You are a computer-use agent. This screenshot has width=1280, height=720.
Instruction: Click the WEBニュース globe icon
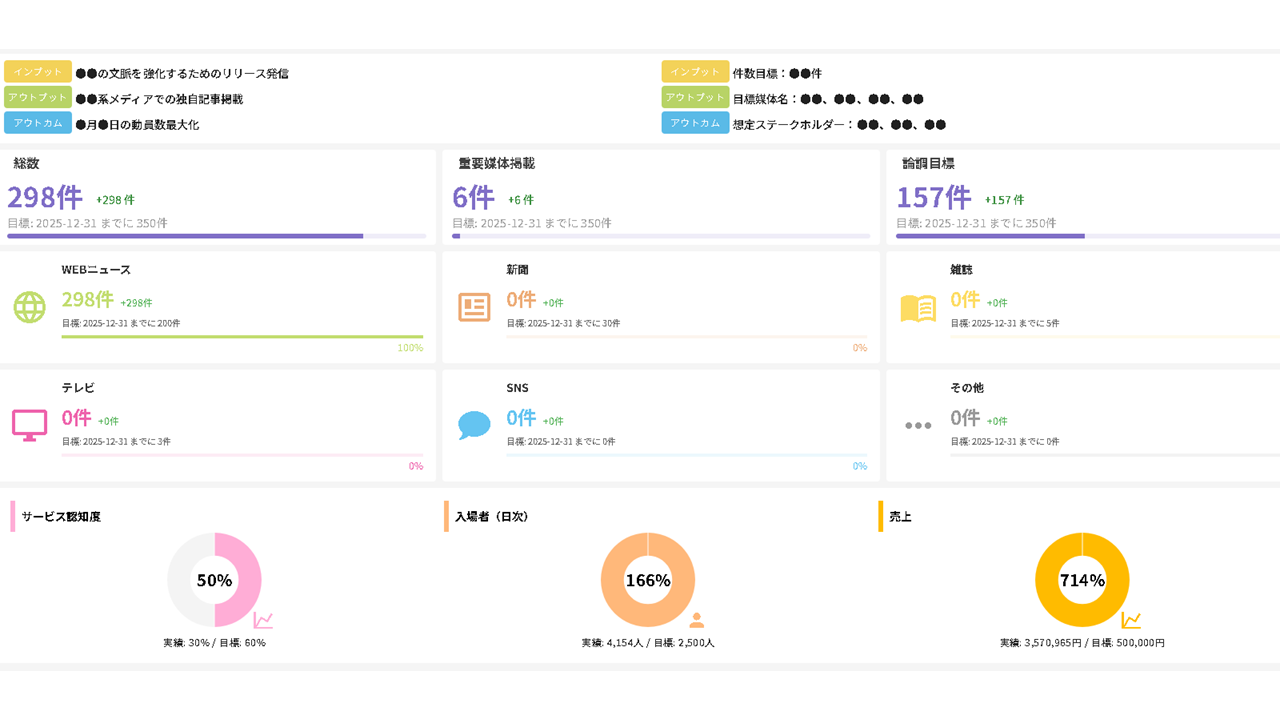click(29, 307)
